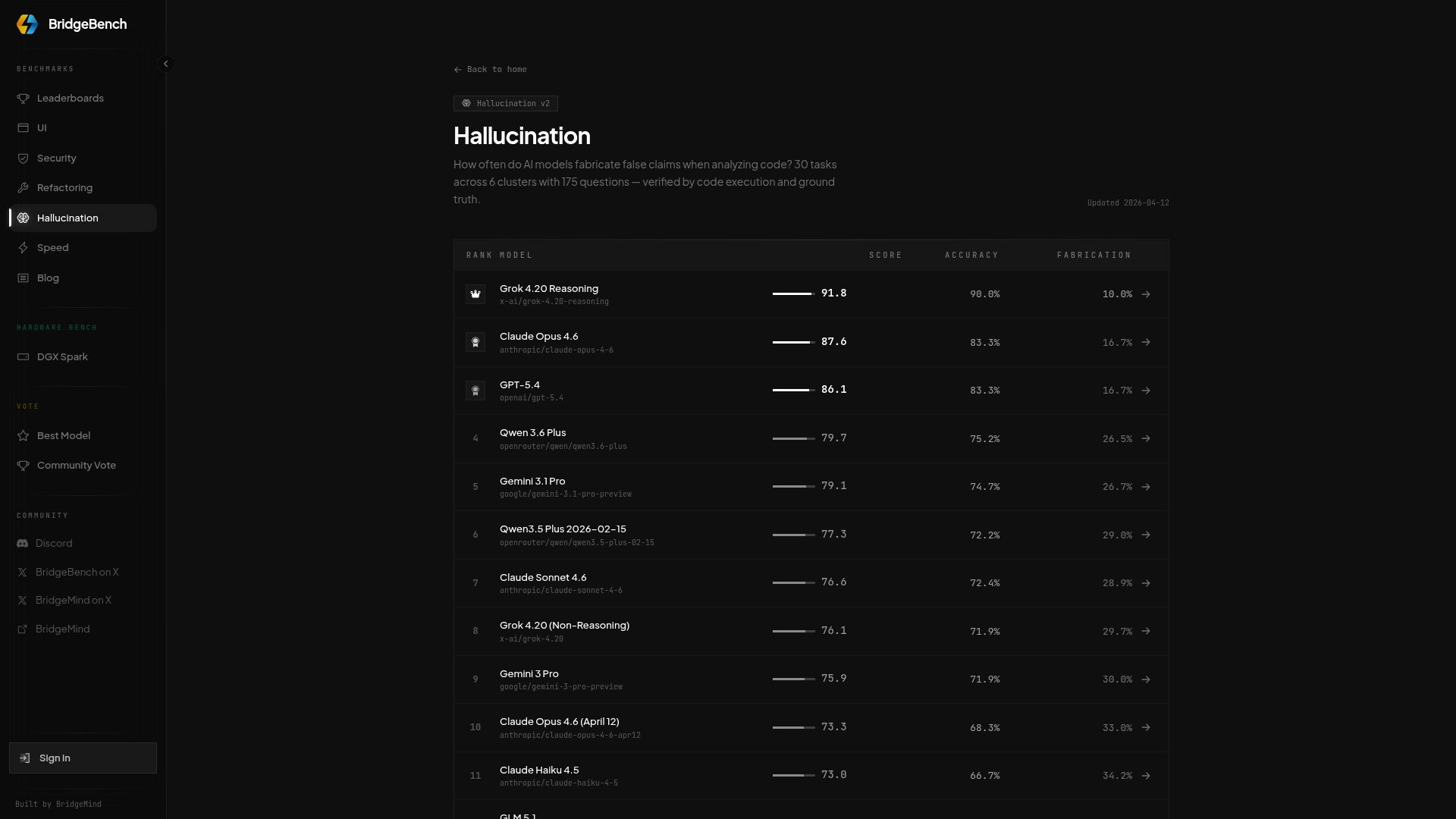Select the Claude Sonnet 4.6 model name
Viewport: 1456px width, 819px height.
[543, 578]
